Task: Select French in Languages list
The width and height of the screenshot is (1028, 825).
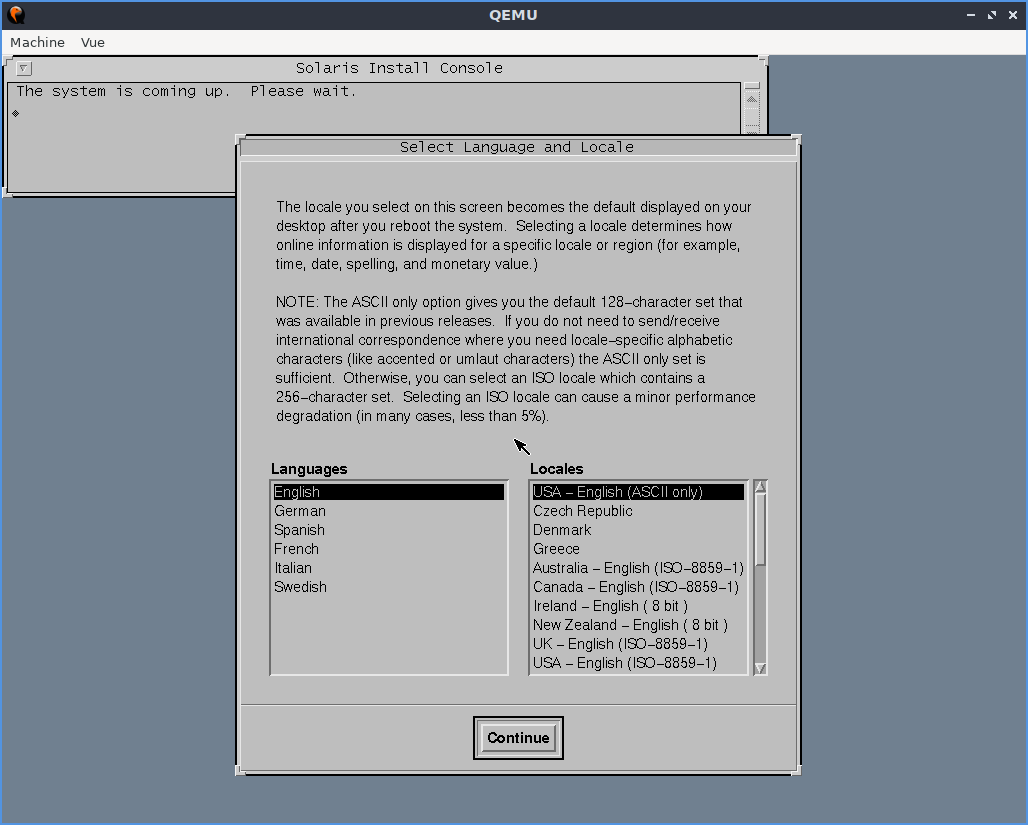Action: click(389, 549)
